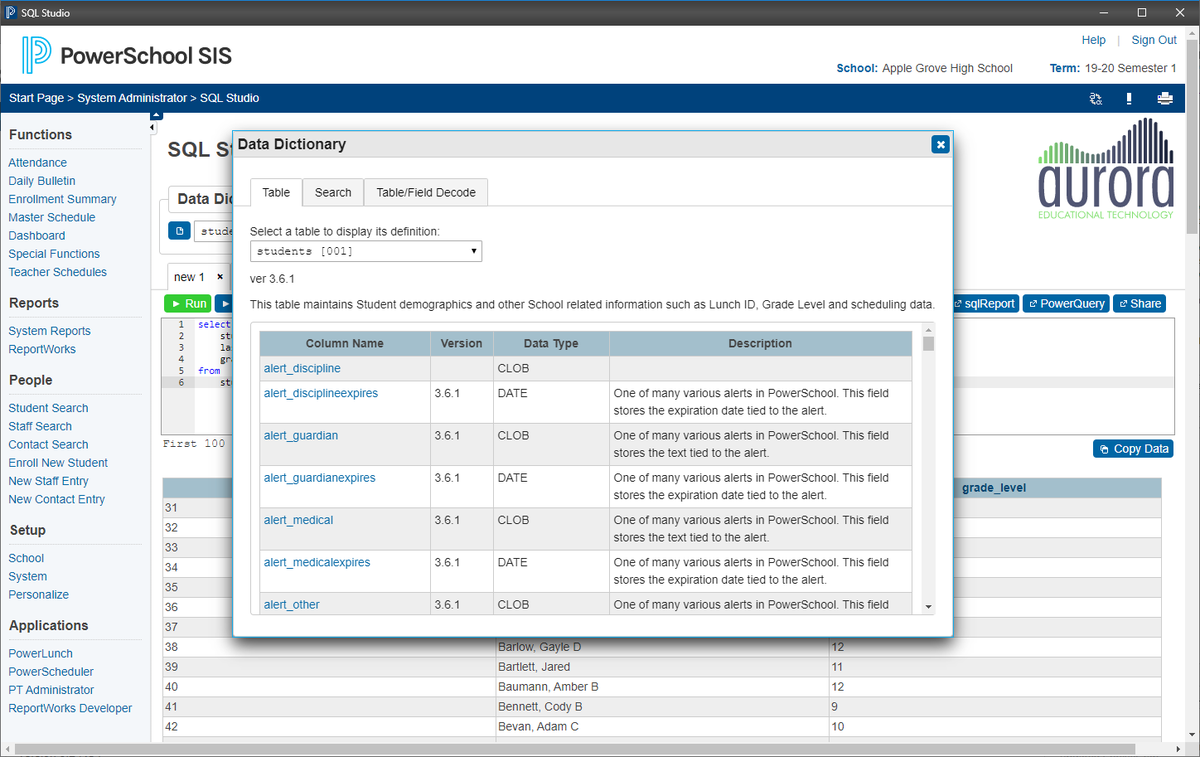
Task: Go to Start Page breadcrumb
Action: click(x=36, y=98)
